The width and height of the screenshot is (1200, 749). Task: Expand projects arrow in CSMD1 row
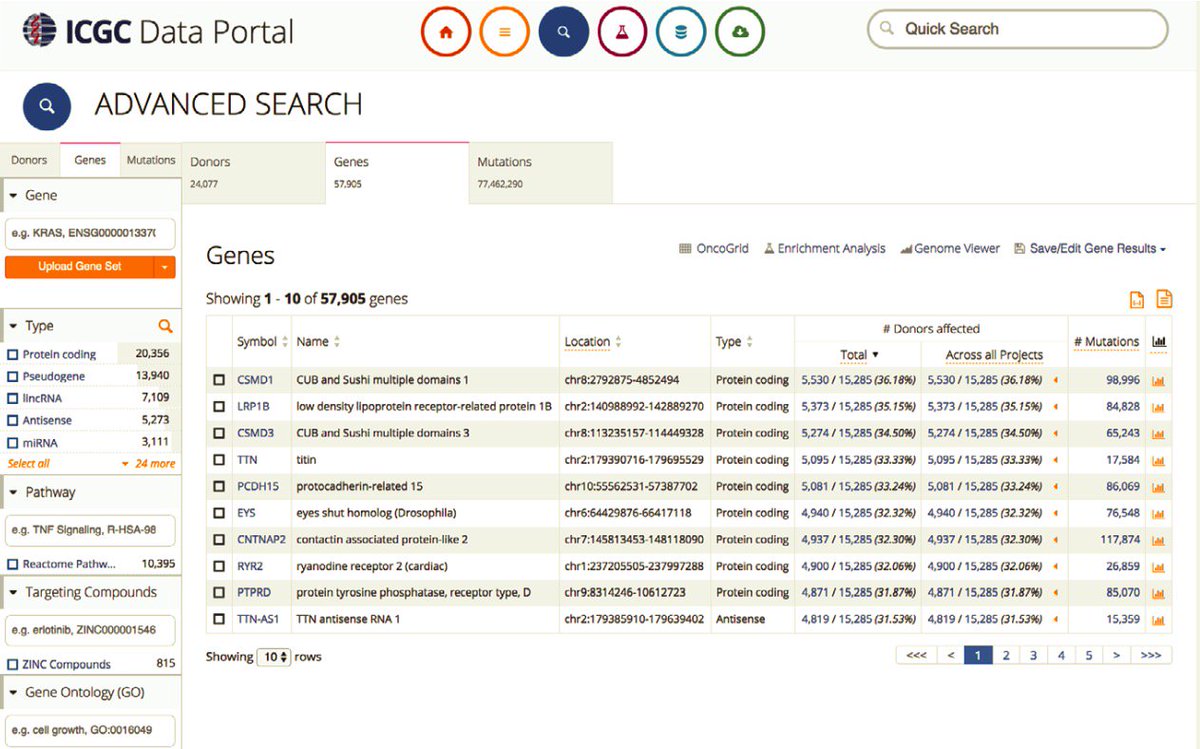pos(1056,381)
